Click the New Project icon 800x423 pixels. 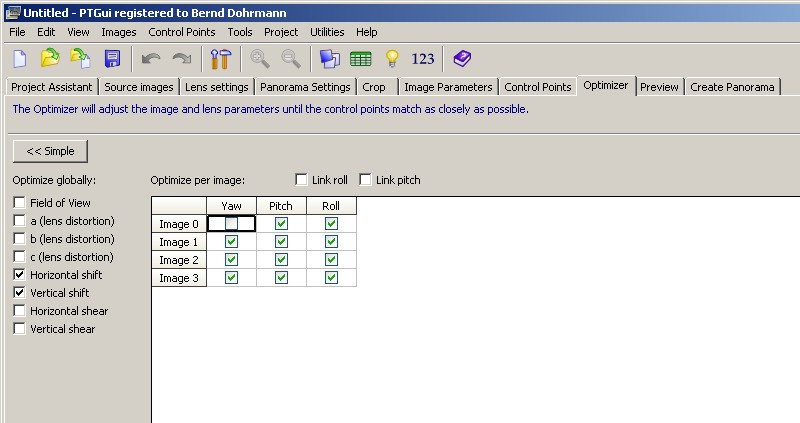(x=19, y=59)
